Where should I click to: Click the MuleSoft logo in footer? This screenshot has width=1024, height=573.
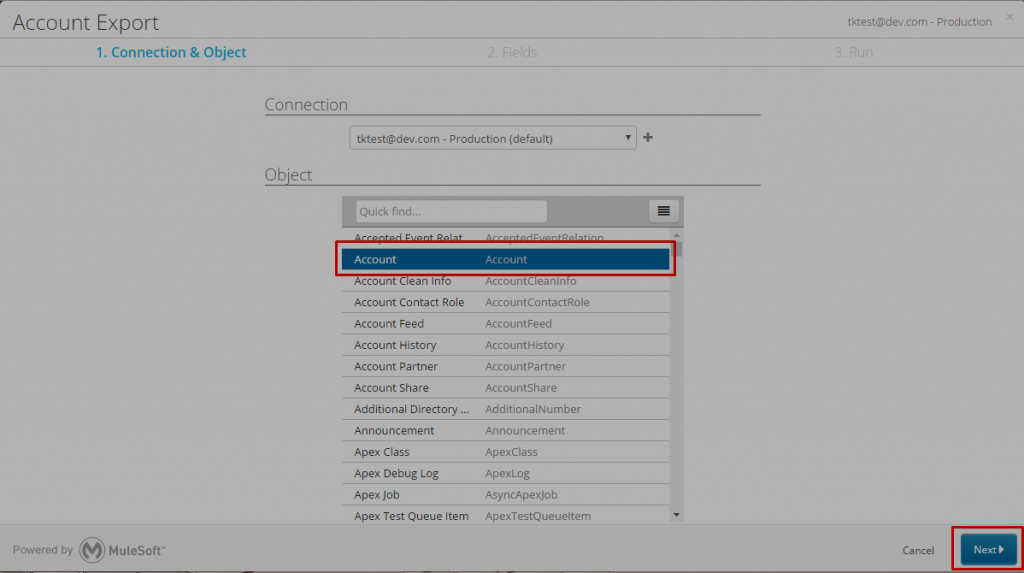[x=122, y=550]
